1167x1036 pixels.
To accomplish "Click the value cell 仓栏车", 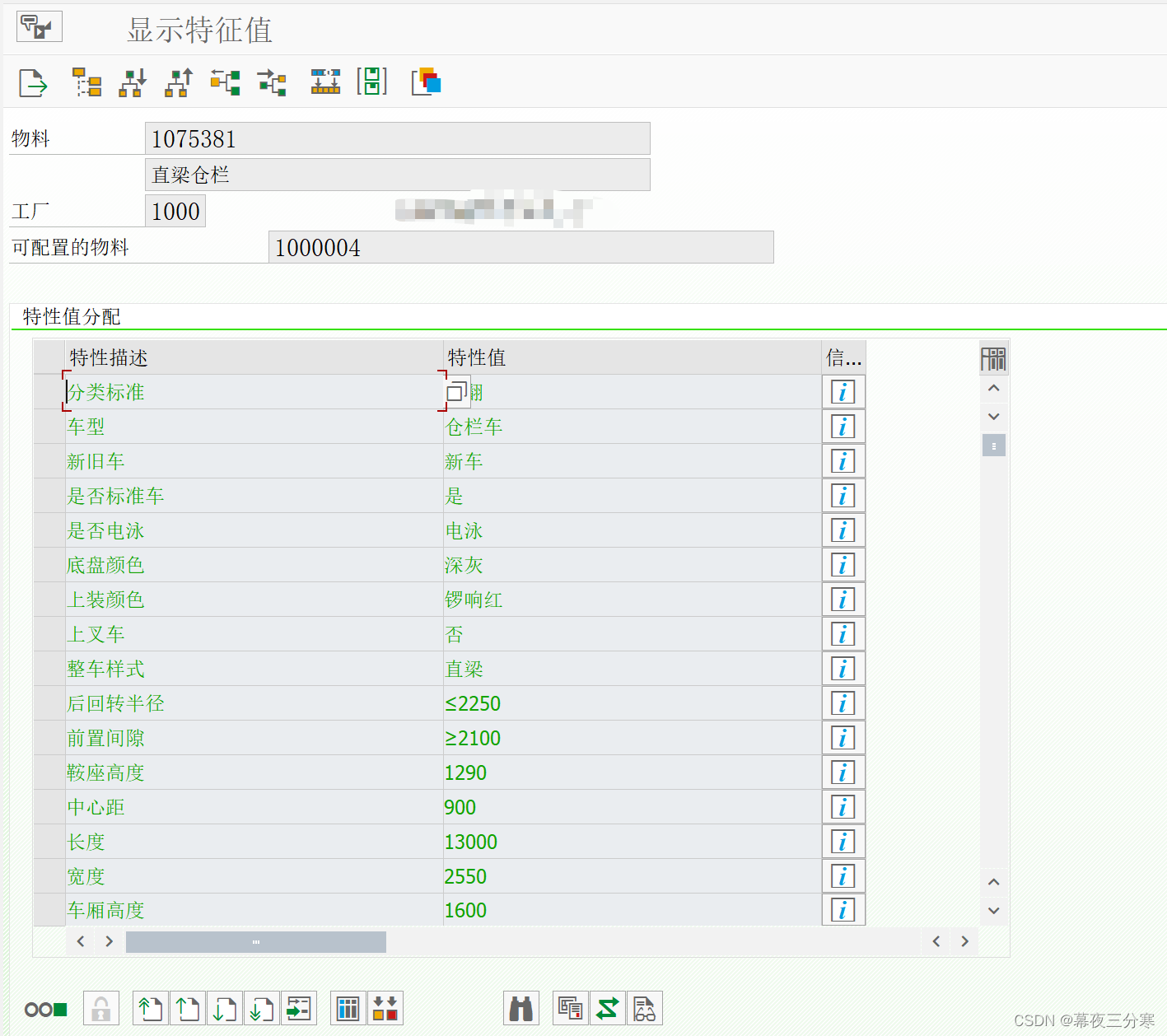I will pyautogui.click(x=633, y=427).
